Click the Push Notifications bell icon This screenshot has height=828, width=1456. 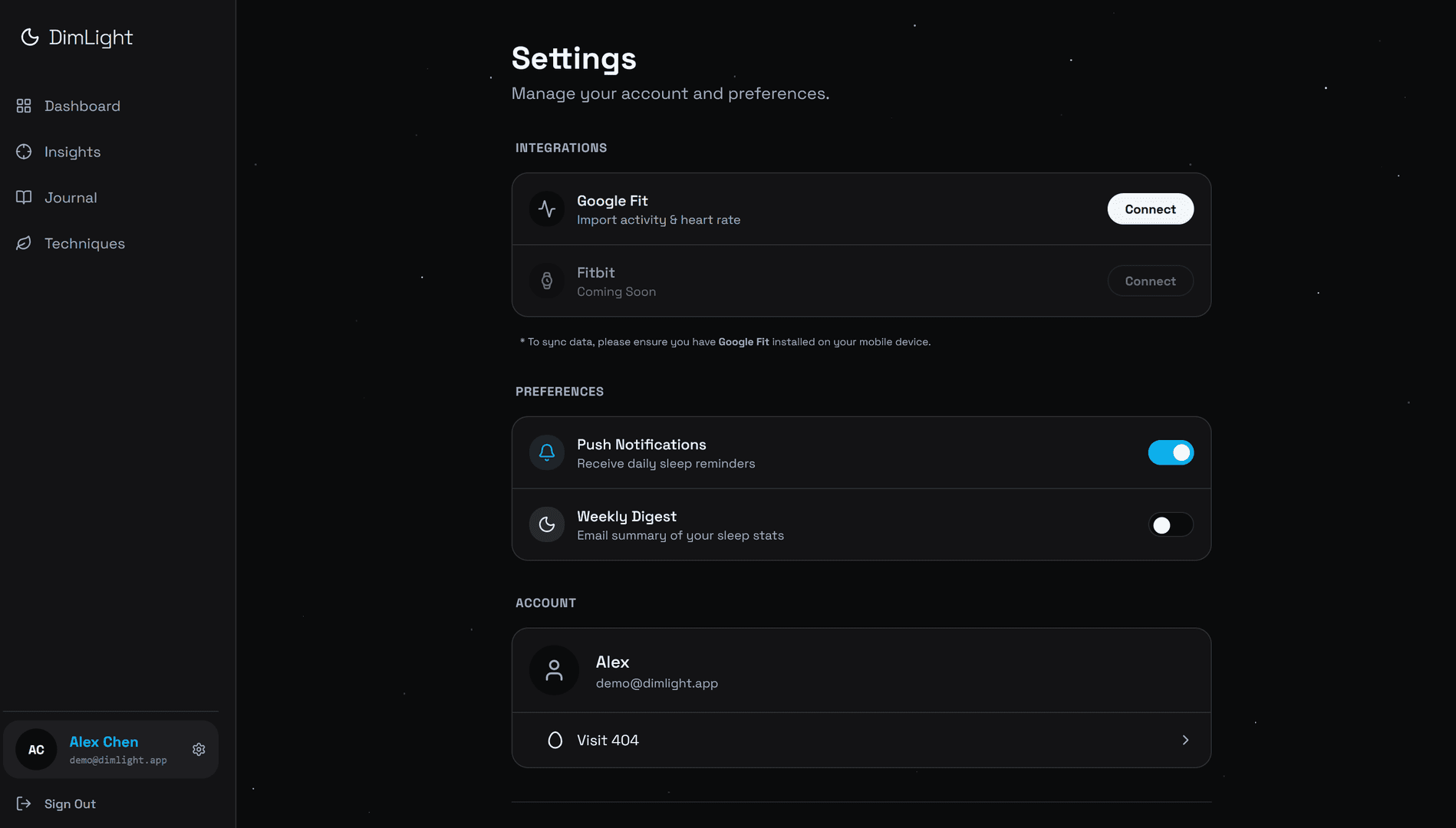pos(547,452)
